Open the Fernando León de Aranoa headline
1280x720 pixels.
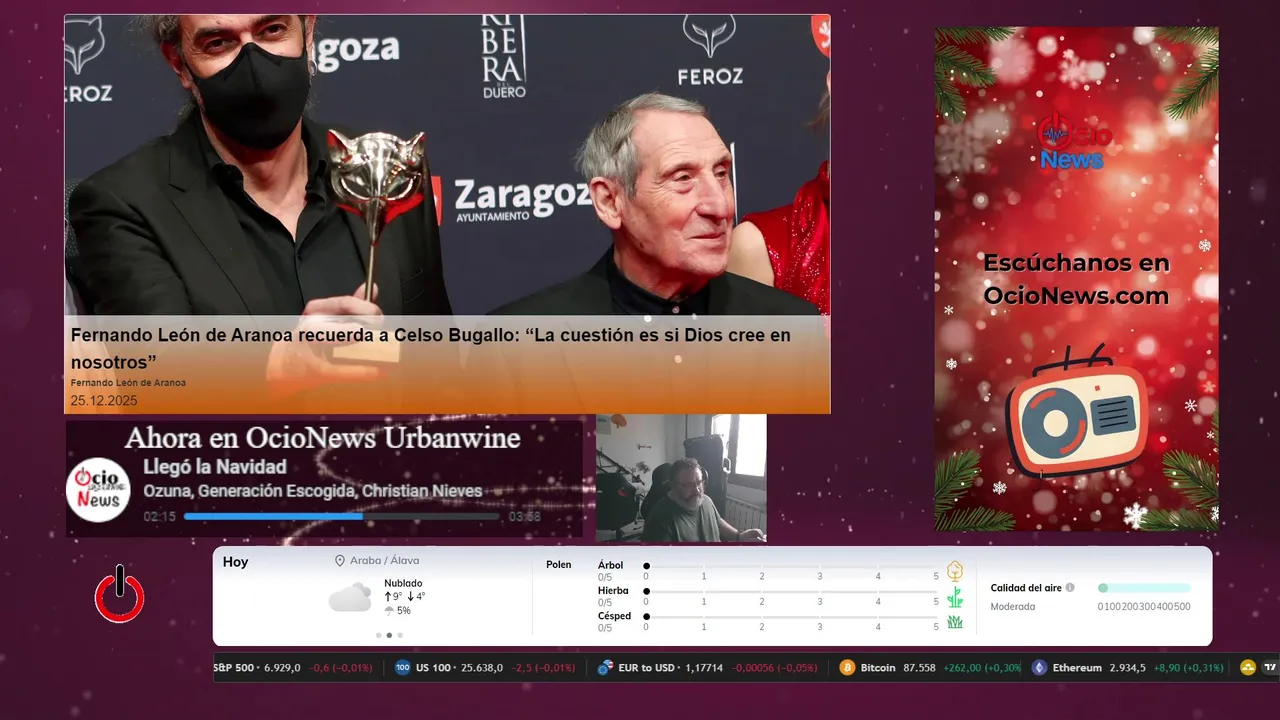[430, 348]
